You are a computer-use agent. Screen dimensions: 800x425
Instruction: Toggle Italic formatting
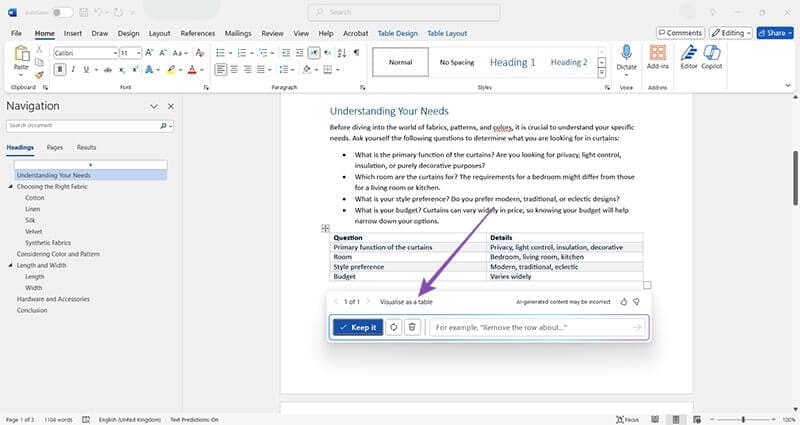74,69
